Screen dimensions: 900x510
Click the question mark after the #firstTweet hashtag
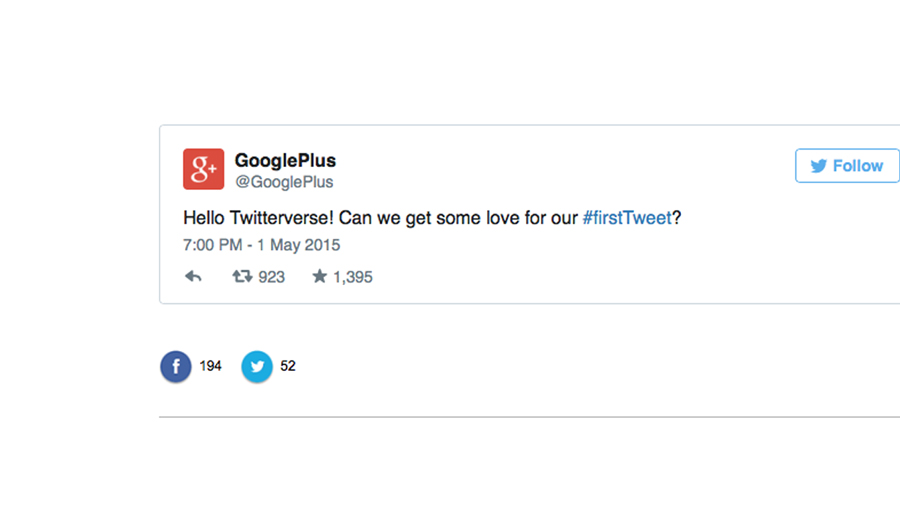tap(677, 218)
